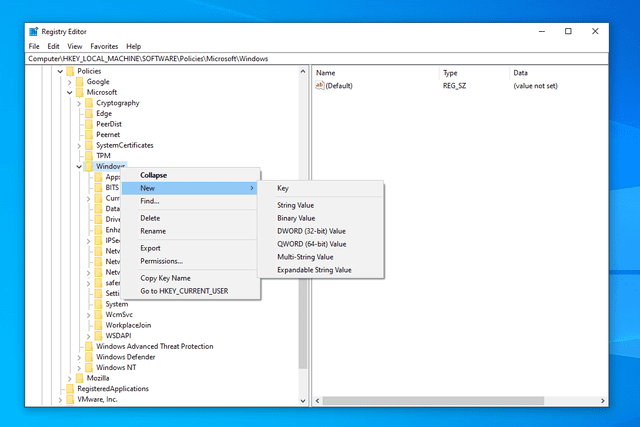Click the WcmSvc folder icon

point(98,314)
